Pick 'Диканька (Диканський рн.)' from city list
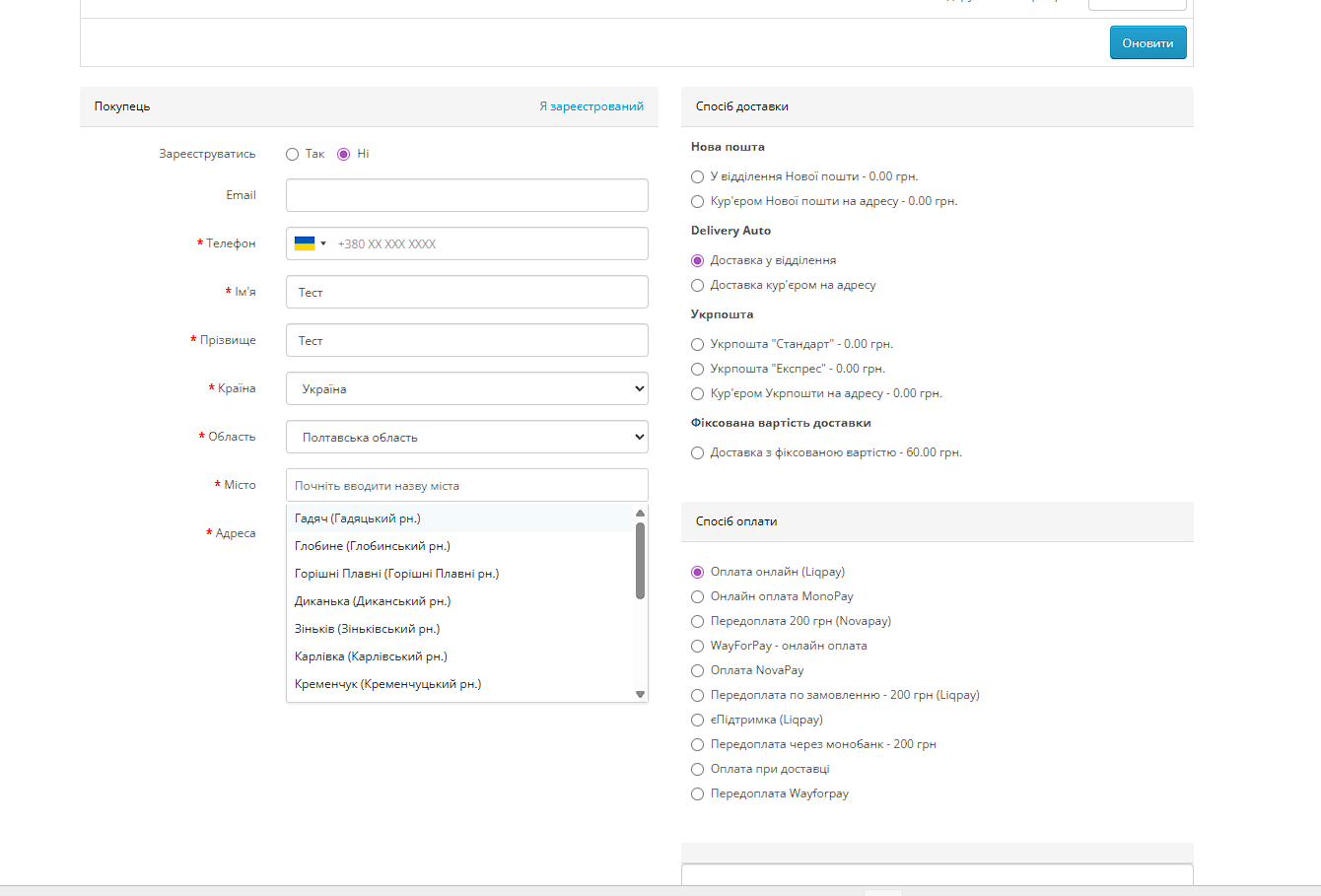The width and height of the screenshot is (1321, 896). click(x=460, y=601)
